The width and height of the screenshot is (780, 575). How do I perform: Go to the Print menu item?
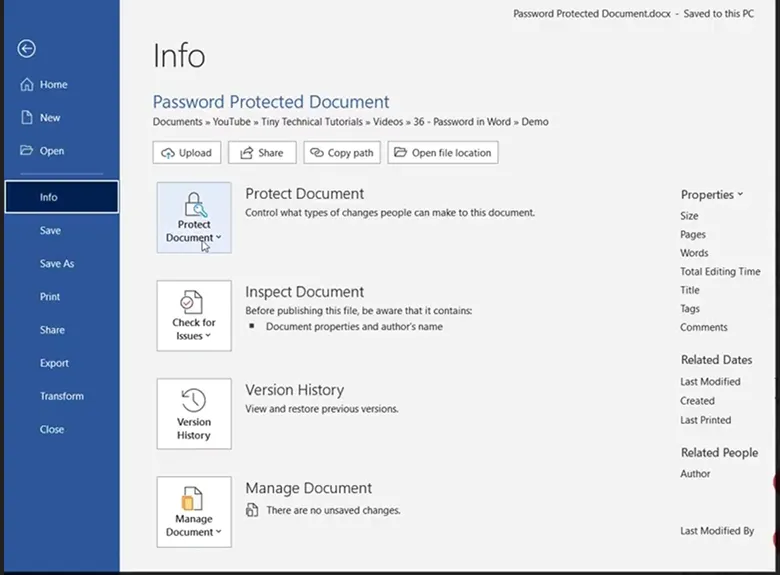coord(50,297)
